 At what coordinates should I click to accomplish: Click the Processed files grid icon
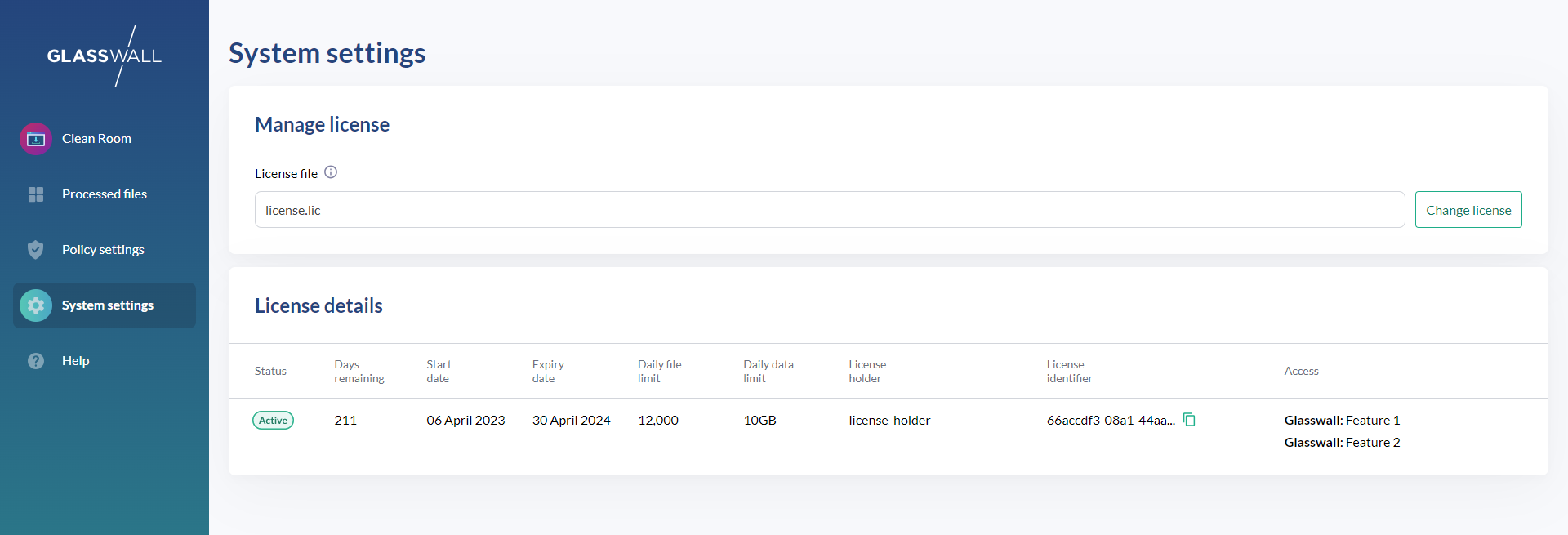click(x=36, y=194)
